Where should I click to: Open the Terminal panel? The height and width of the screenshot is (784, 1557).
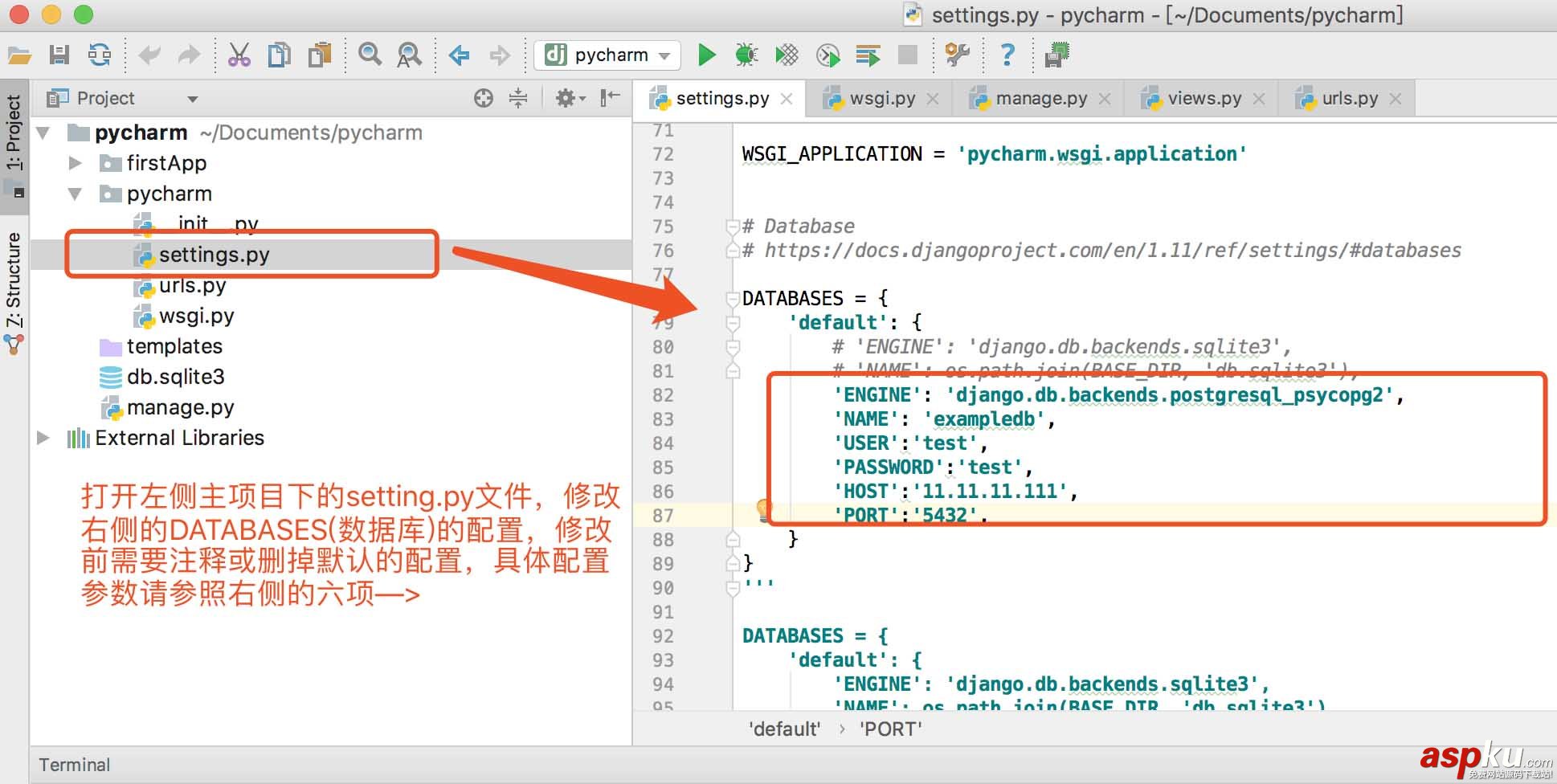coord(74,764)
